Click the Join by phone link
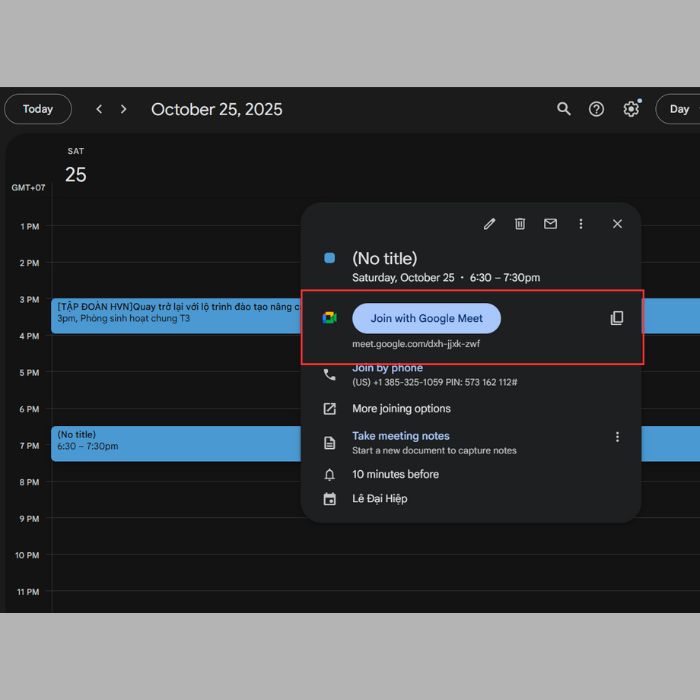This screenshot has width=700, height=700. click(388, 368)
